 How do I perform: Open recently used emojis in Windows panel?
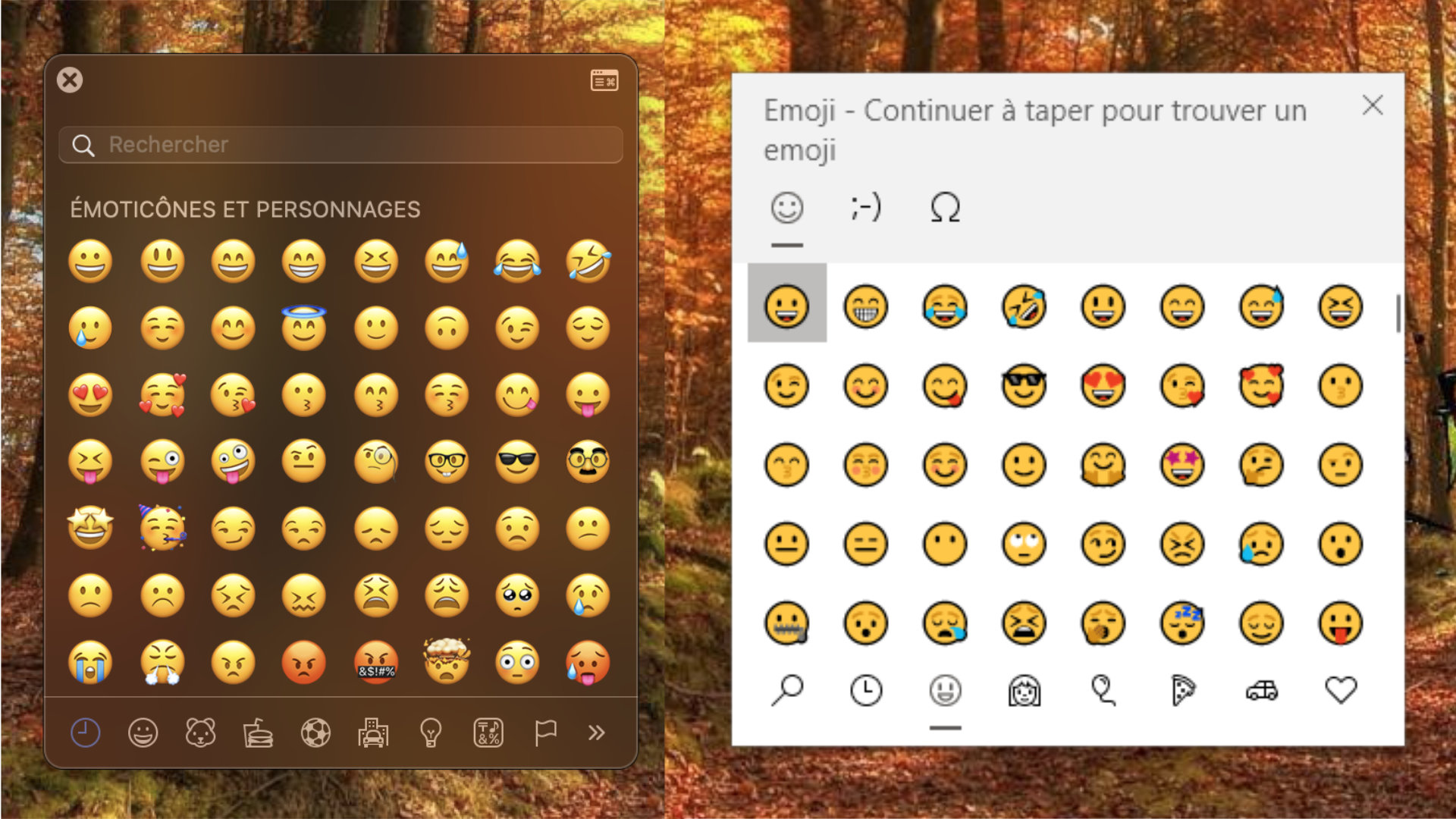click(x=865, y=690)
